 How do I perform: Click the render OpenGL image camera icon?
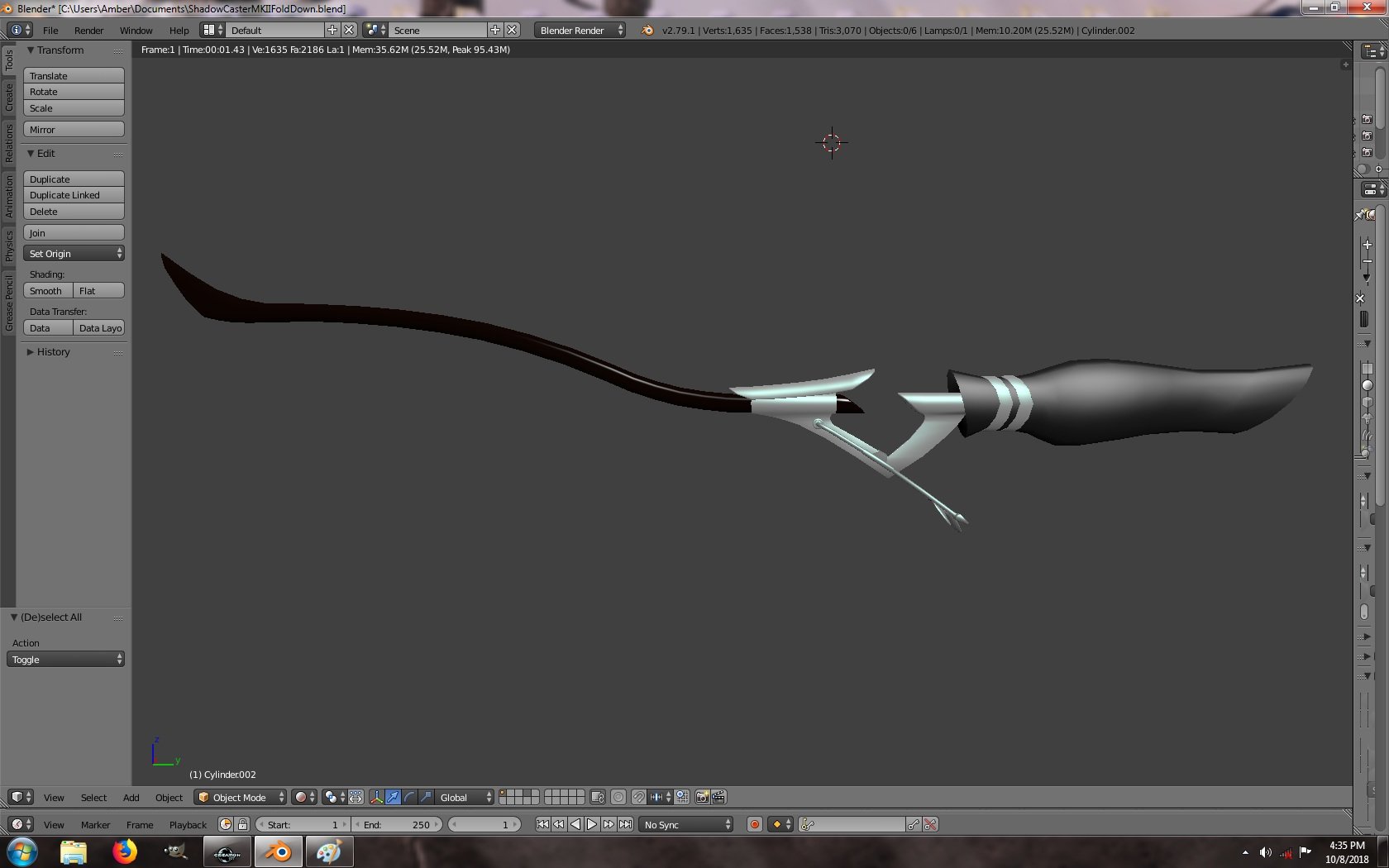702,797
